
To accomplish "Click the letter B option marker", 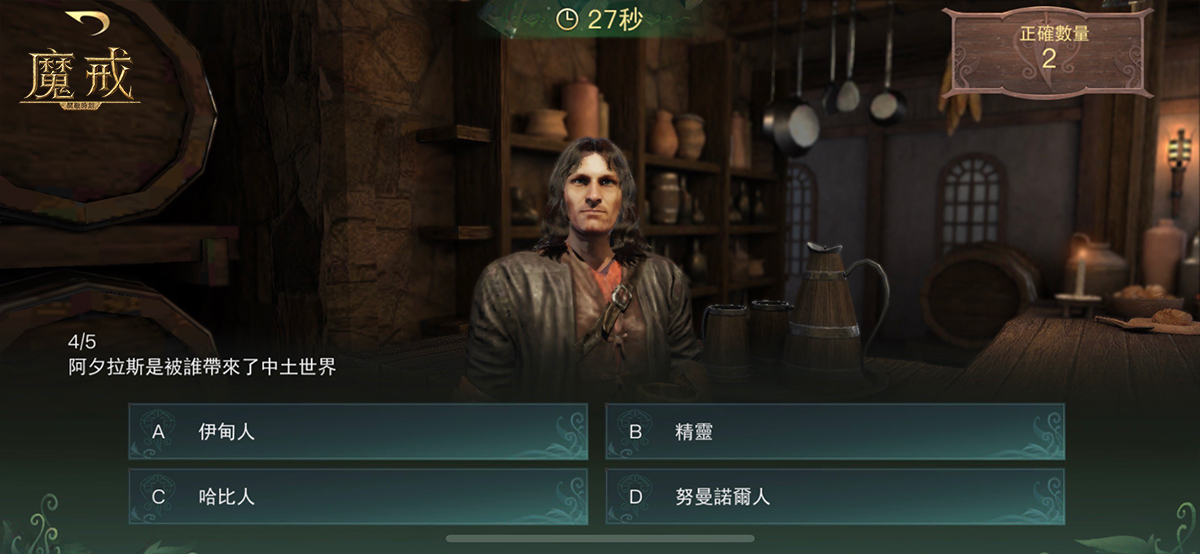I will pyautogui.click(x=635, y=432).
